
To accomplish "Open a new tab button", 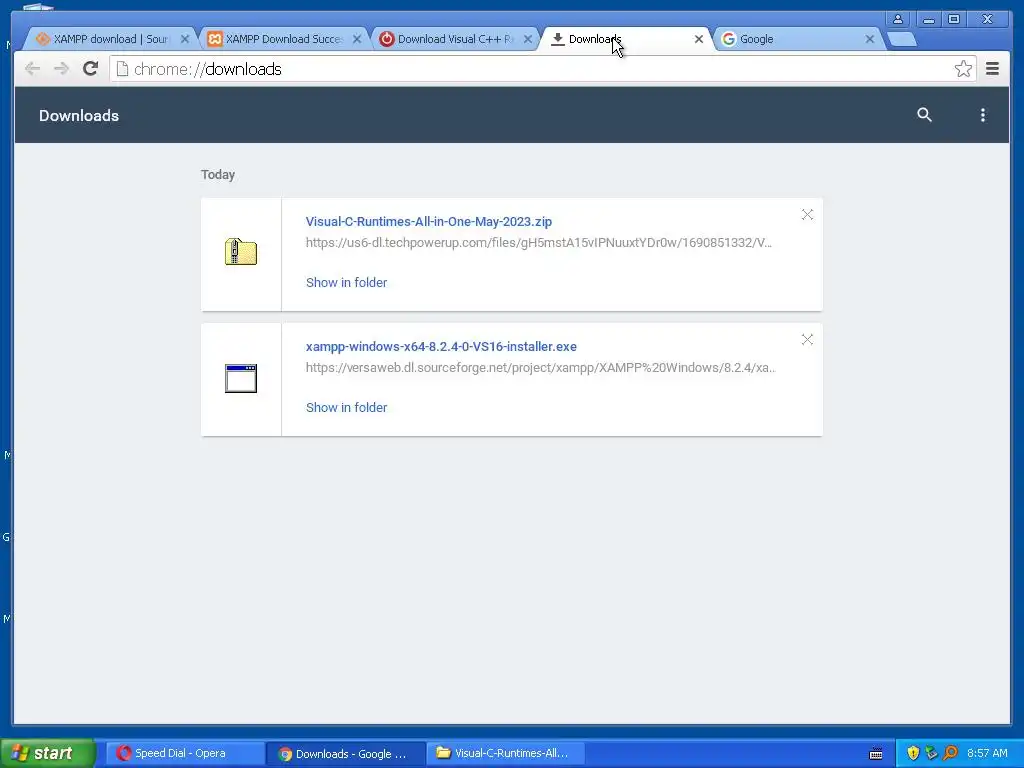I will pyautogui.click(x=903, y=40).
